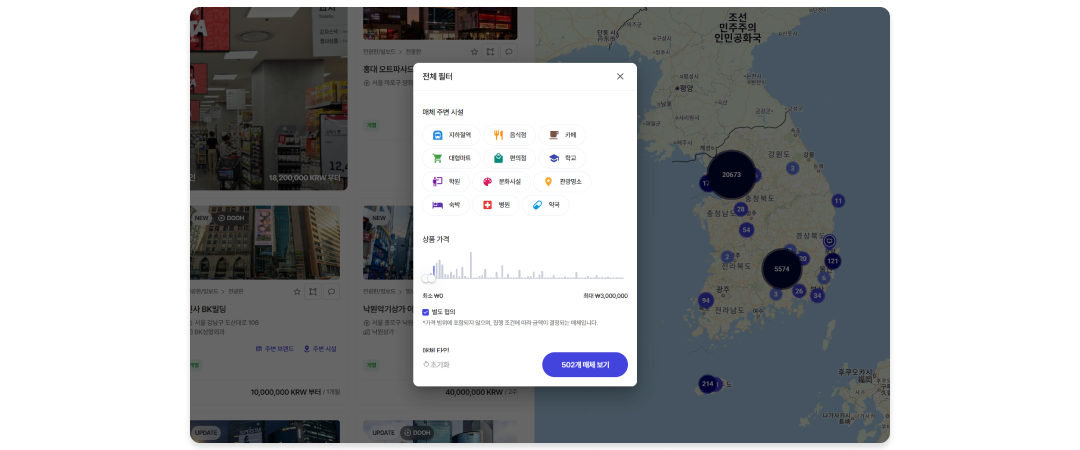1080x450 pixels.
Task: Click the 40,000,000 KRW price text
Action: pos(475,392)
